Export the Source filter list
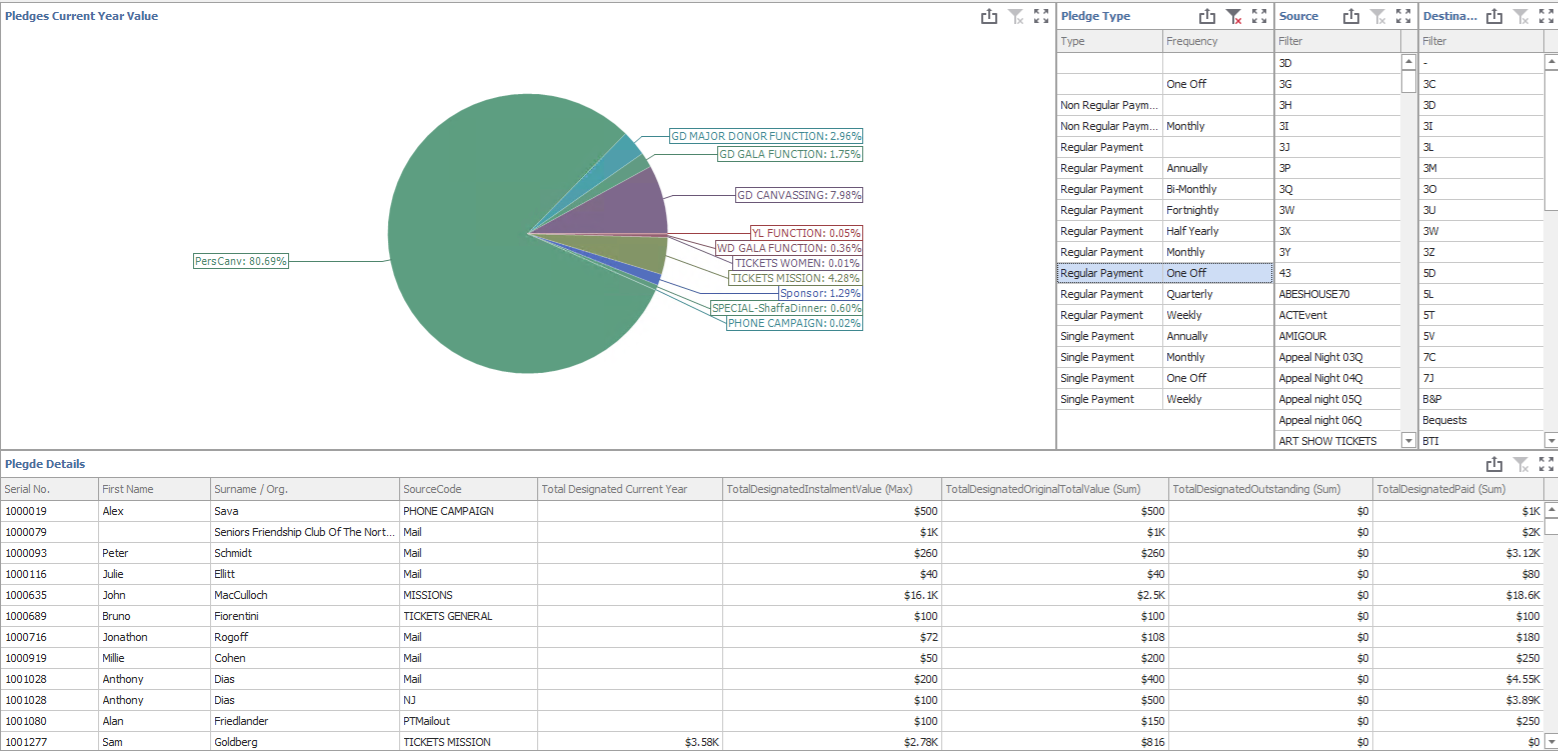 (x=1351, y=16)
